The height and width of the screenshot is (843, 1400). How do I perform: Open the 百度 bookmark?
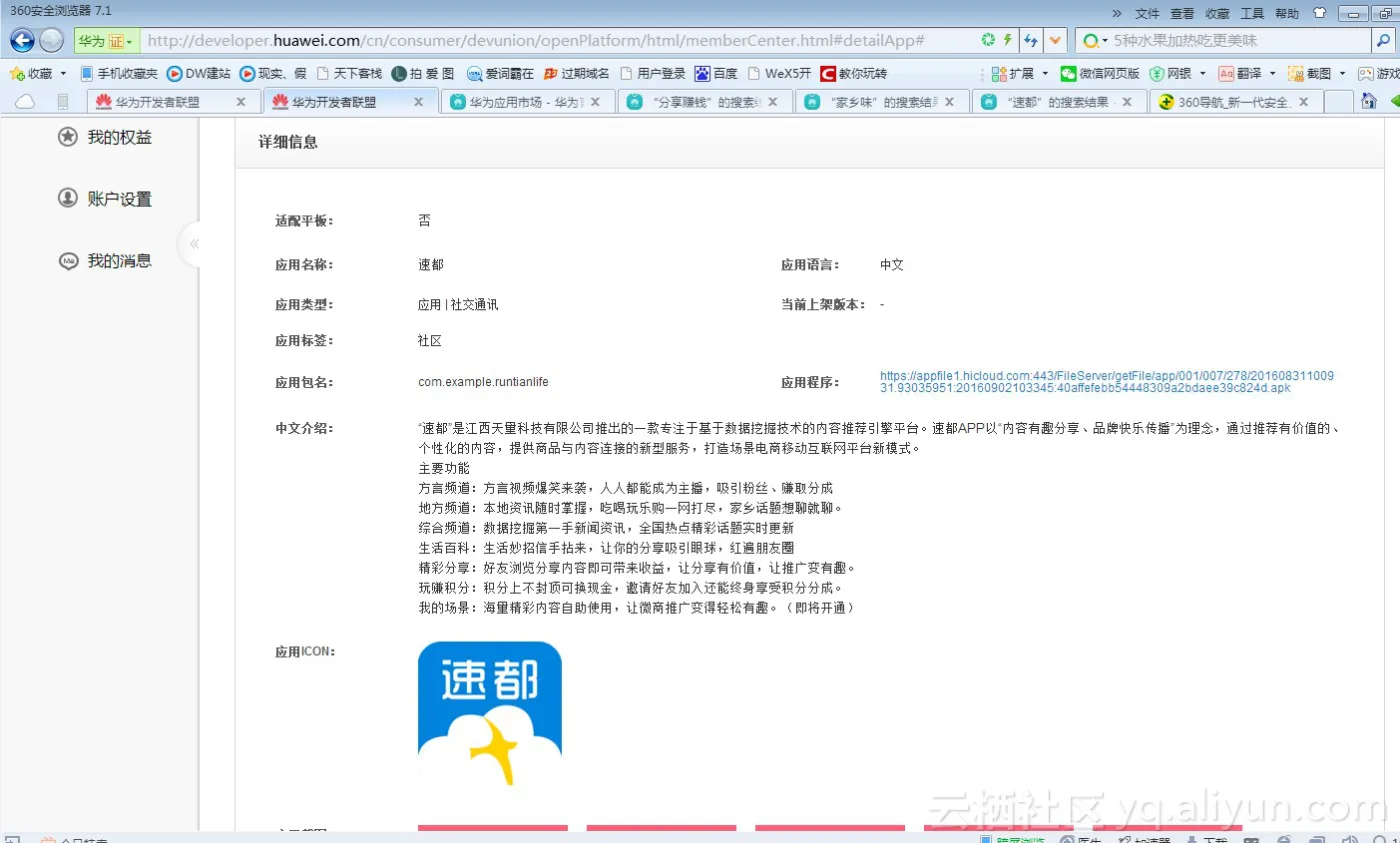pyautogui.click(x=716, y=73)
